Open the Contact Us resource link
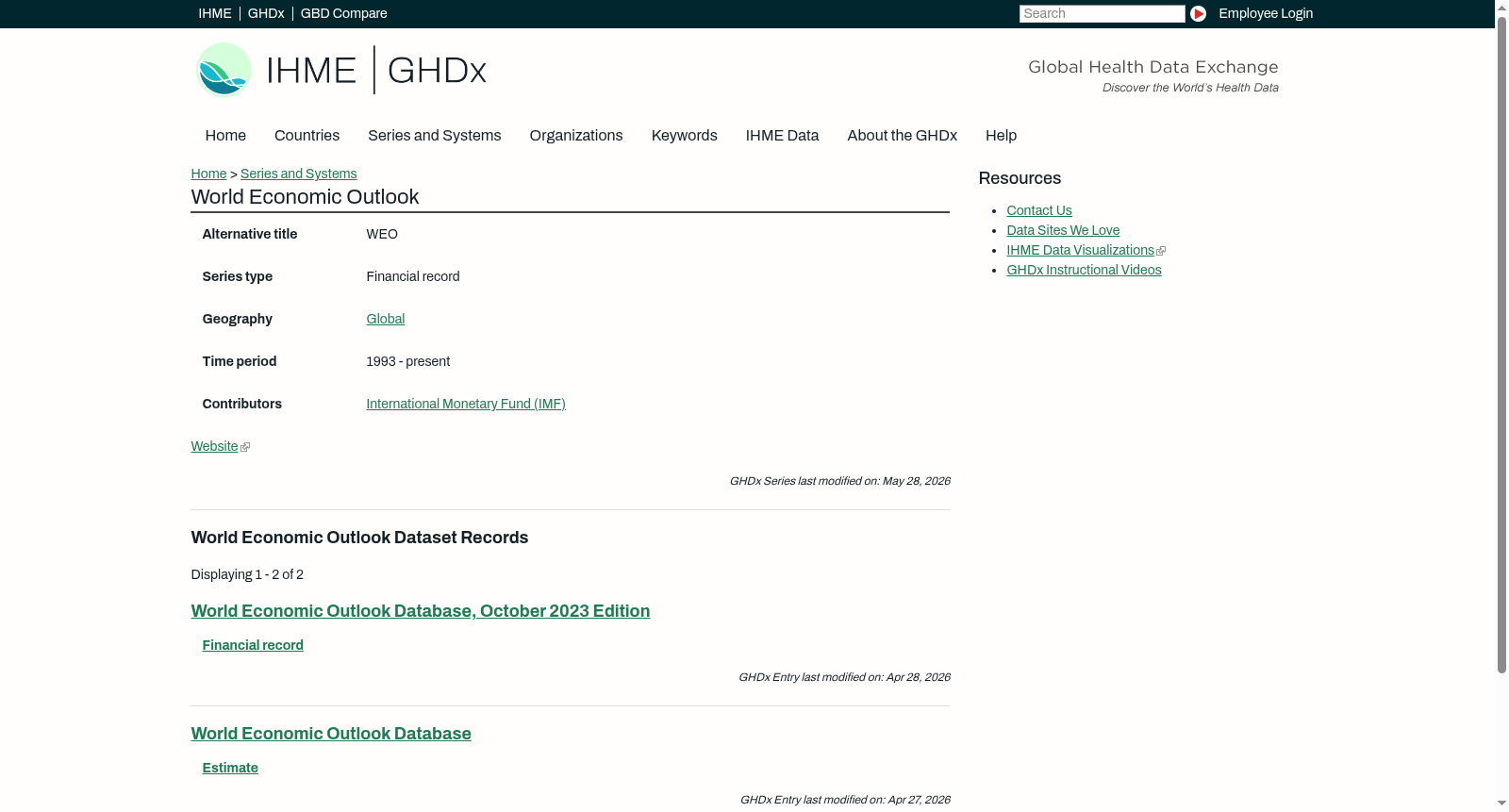This screenshot has height=812, width=1509. coord(1039,210)
